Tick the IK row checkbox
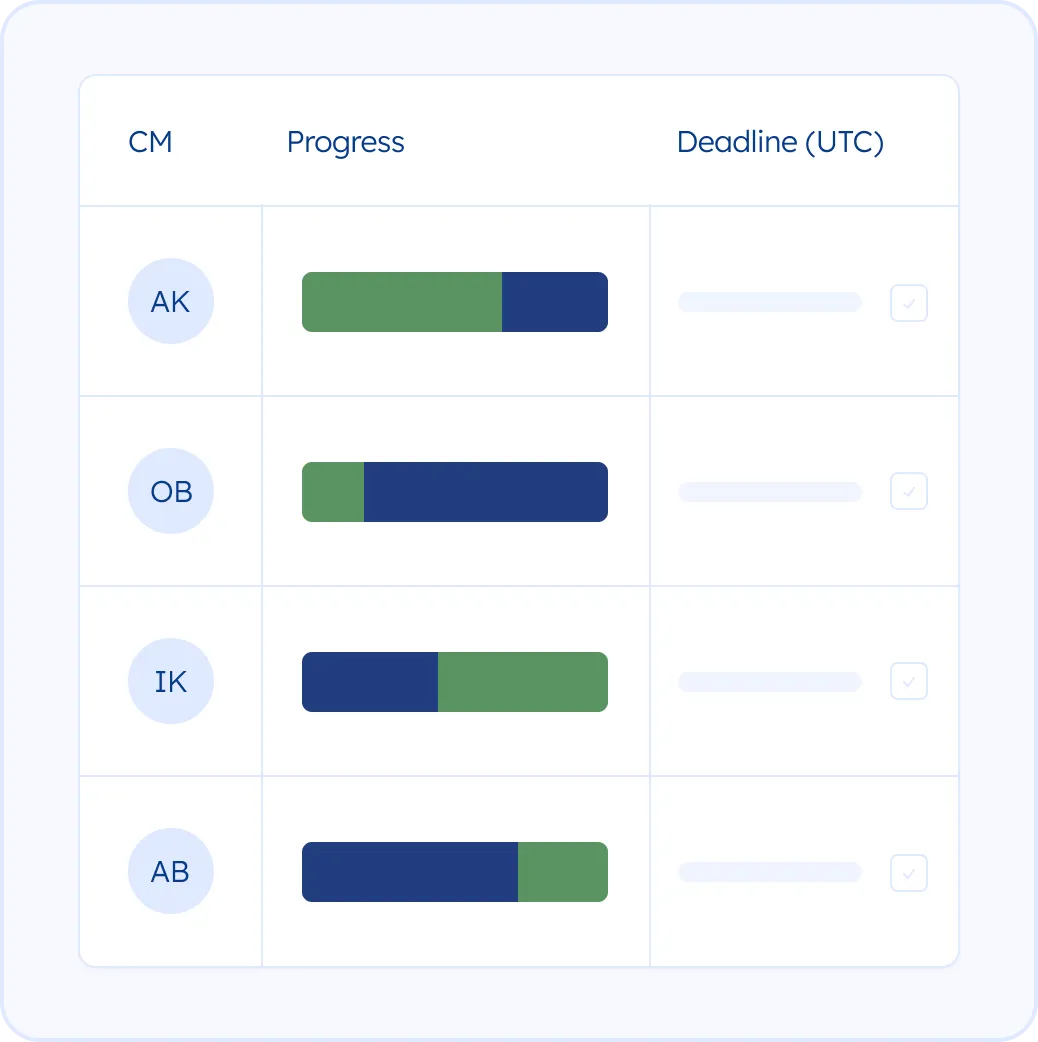Image resolution: width=1038 pixels, height=1042 pixels. point(908,681)
